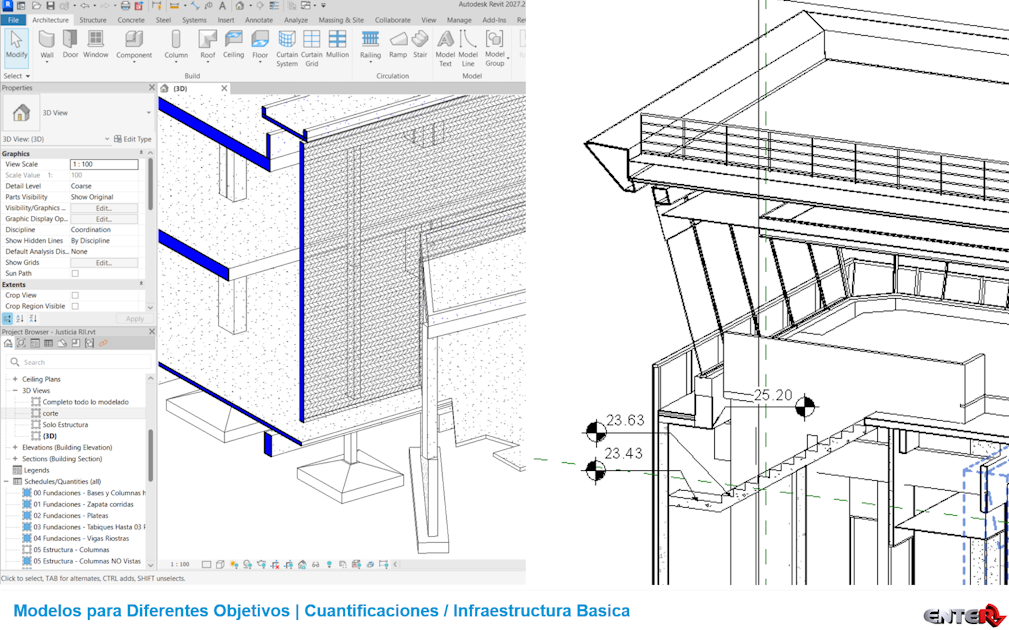Open the 3D View: {3D} instance dropdown
Screen dimensions: 1009x630
coord(107,139)
